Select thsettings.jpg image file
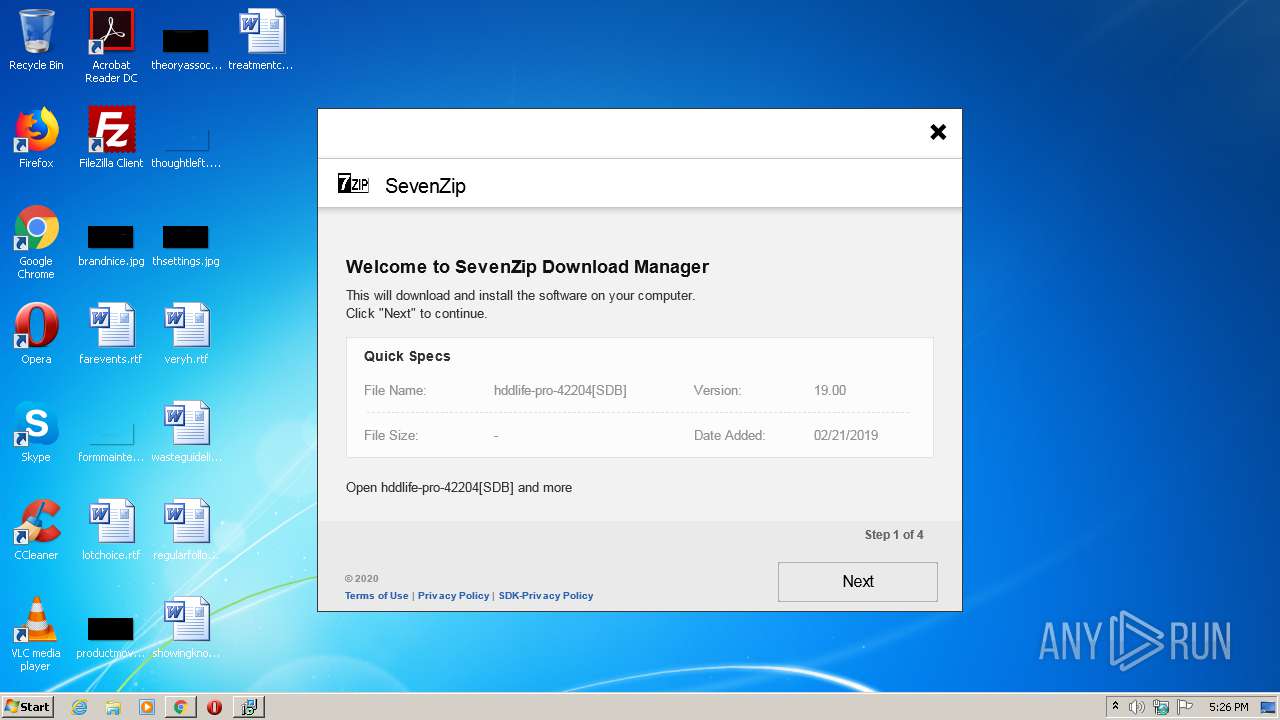 [186, 245]
